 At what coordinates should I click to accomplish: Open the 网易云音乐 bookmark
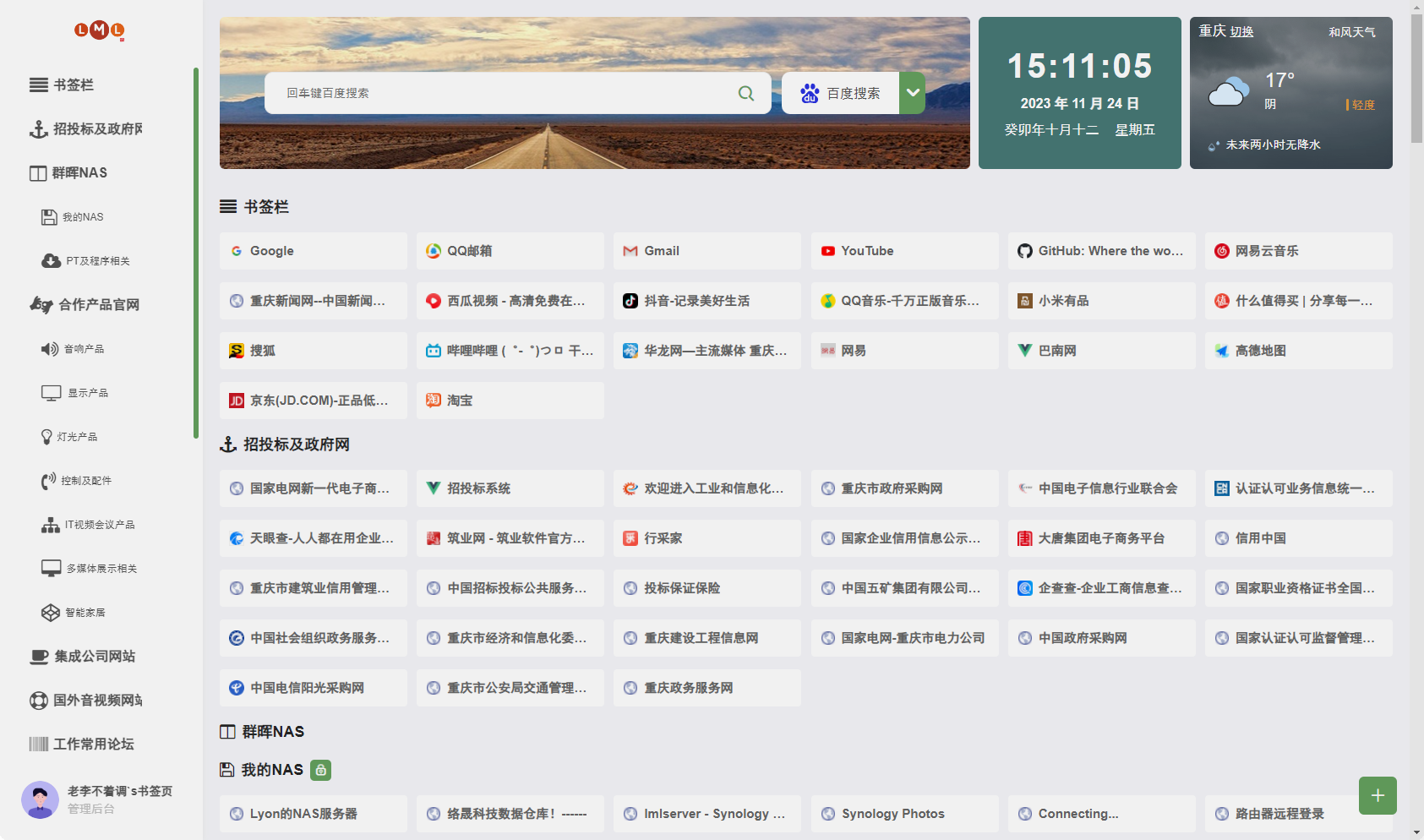(1299, 251)
